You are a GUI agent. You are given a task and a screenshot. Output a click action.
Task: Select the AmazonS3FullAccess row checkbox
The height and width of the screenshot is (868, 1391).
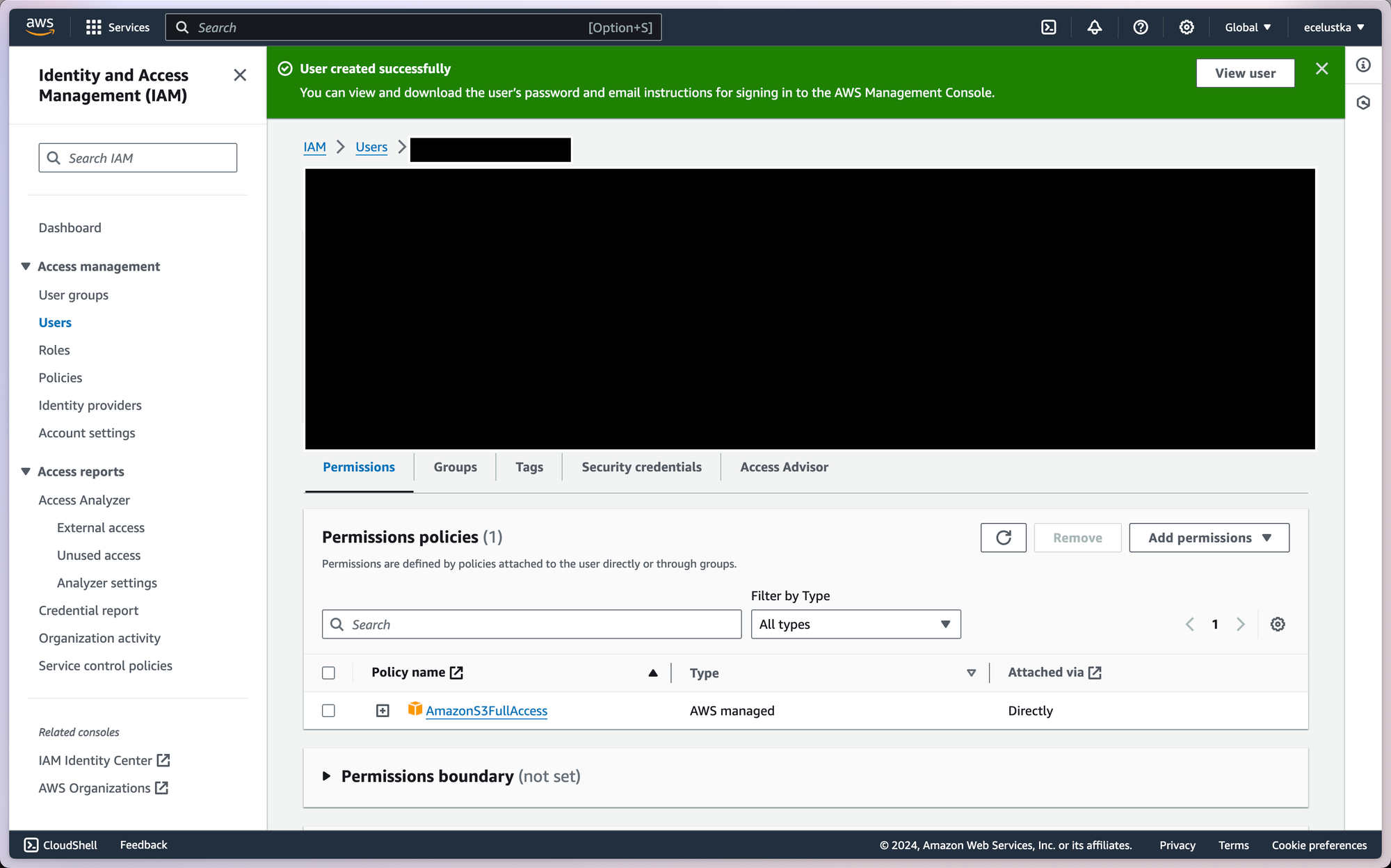pyautogui.click(x=328, y=710)
